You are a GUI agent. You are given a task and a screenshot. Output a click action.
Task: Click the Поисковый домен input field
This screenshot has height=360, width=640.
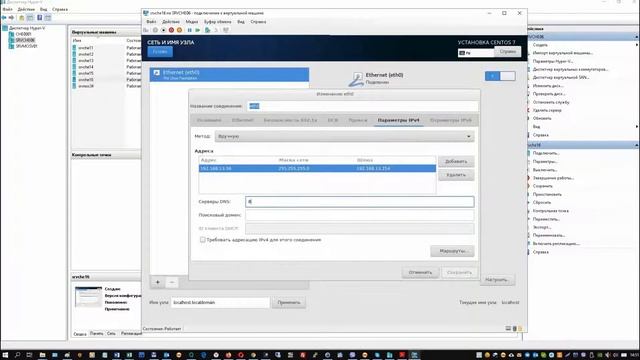tap(360, 215)
